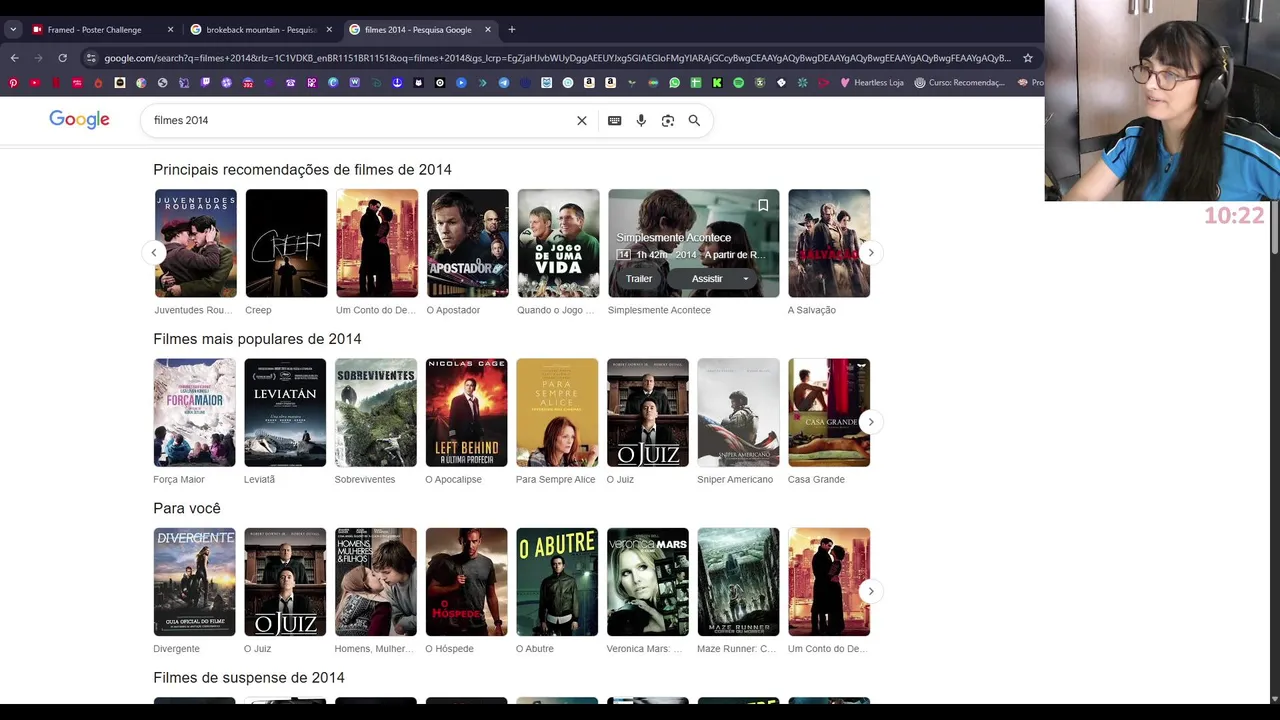Click the browser address bar URL

coord(556,58)
